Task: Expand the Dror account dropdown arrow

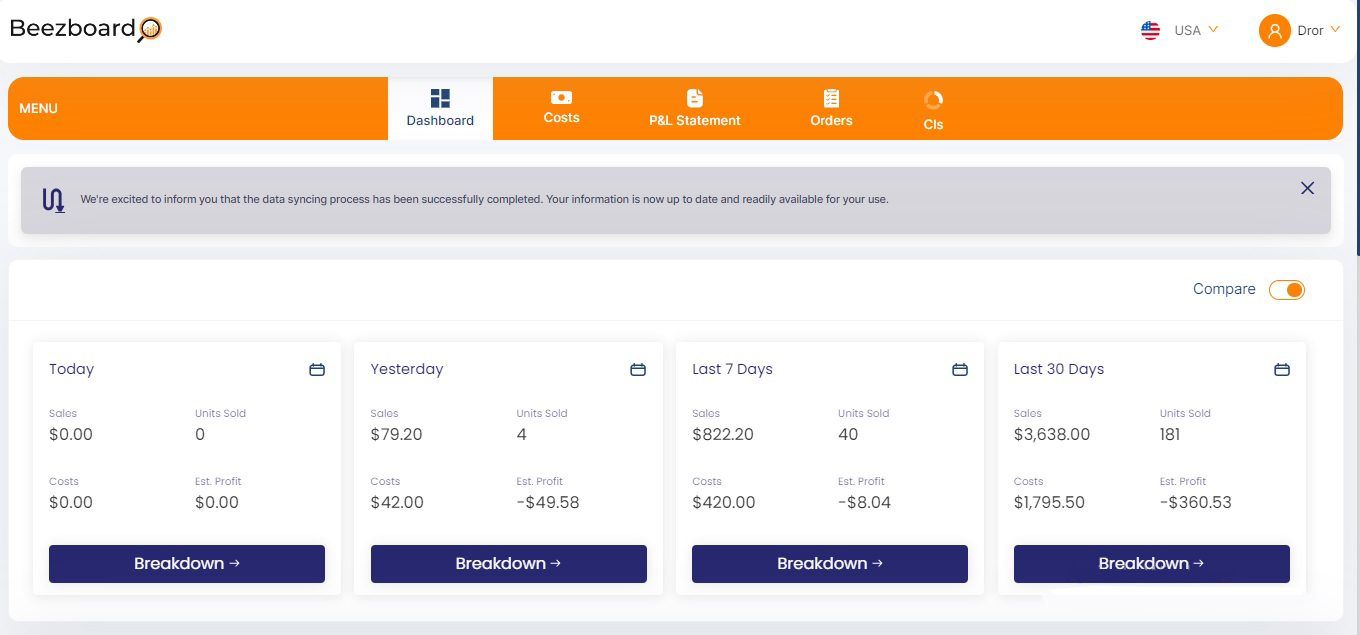Action: (1335, 30)
